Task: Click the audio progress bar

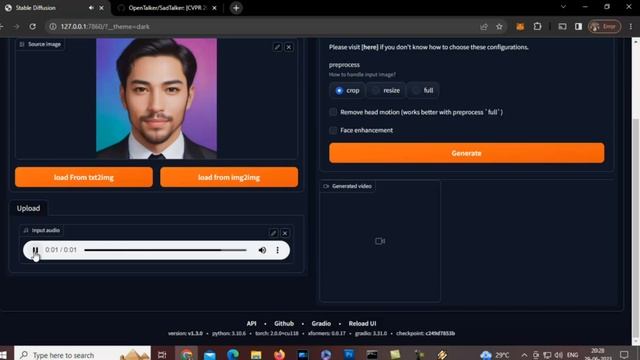Action: tap(165, 250)
